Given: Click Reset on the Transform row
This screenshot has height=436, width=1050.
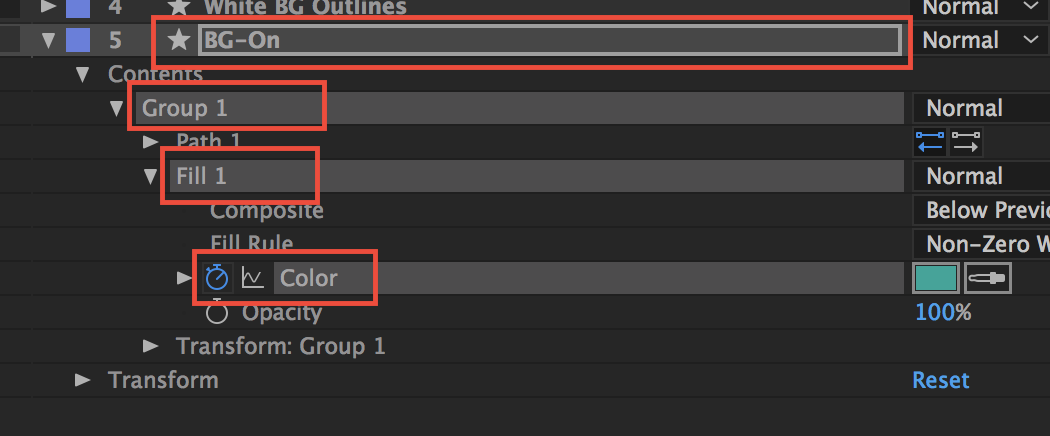Looking at the screenshot, I should [941, 380].
